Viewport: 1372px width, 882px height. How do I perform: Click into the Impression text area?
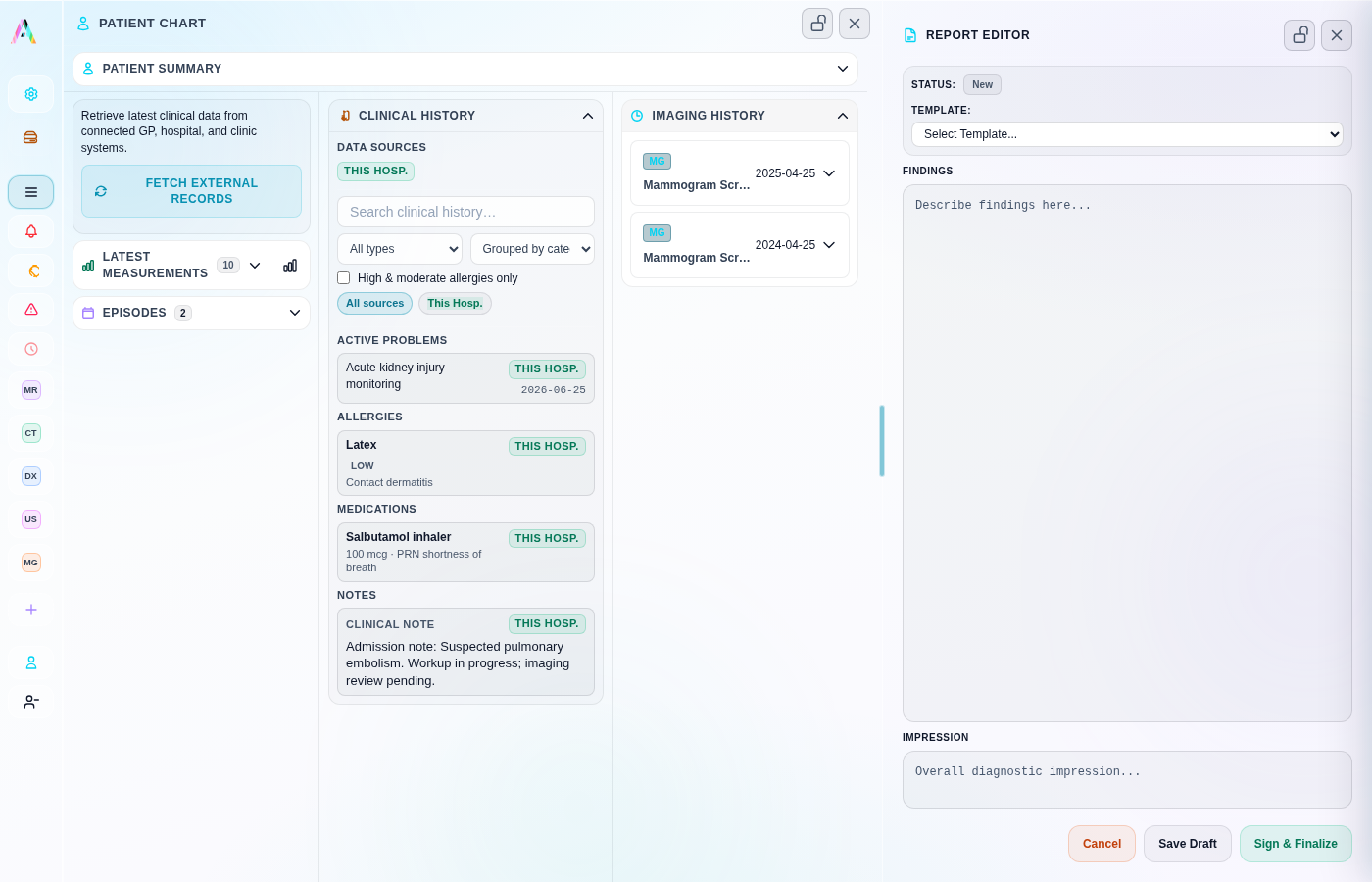click(1127, 779)
